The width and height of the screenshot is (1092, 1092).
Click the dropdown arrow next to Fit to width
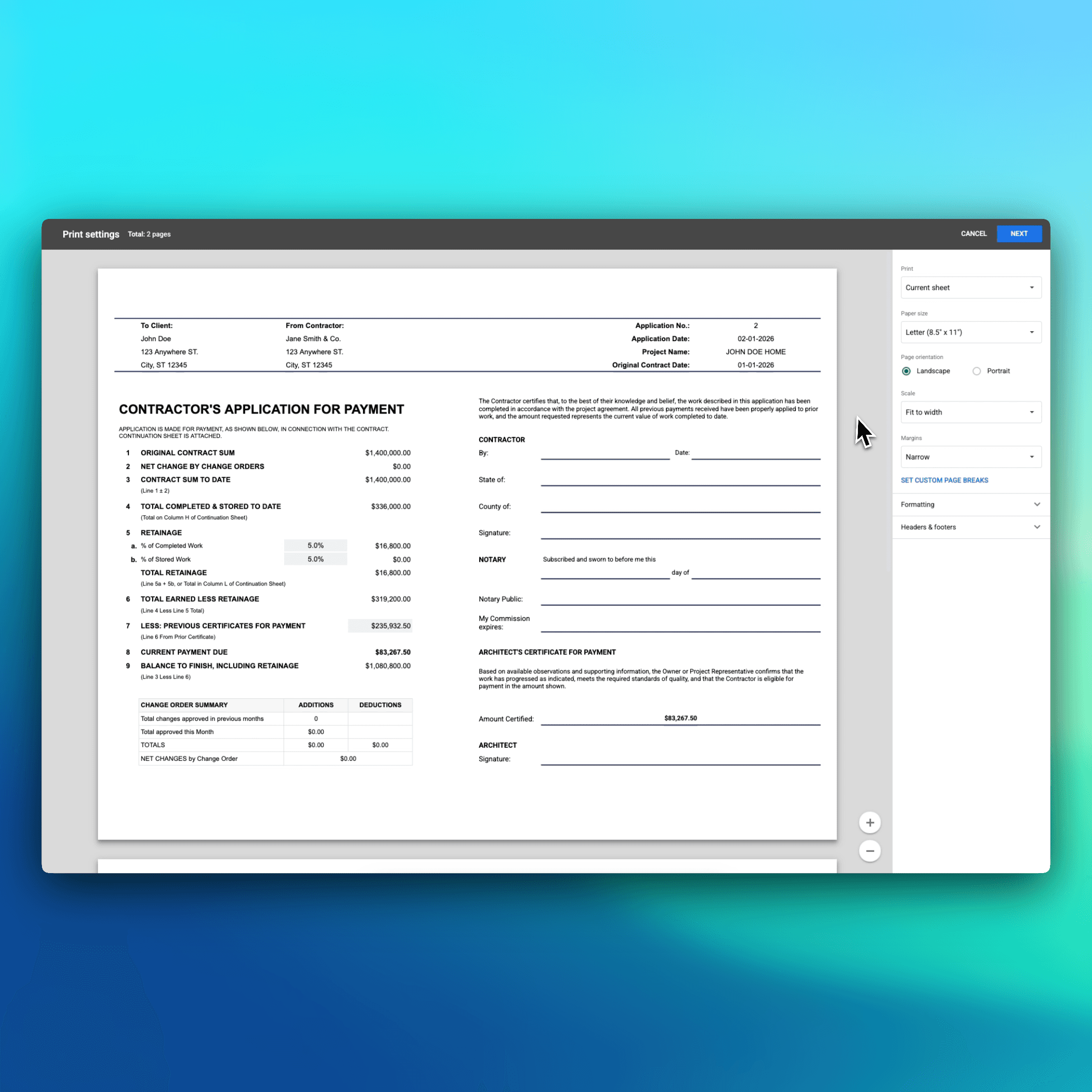1032,412
